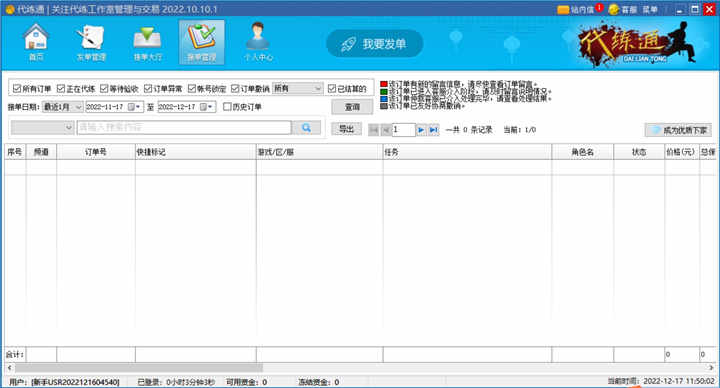Click the 序号 column header
This screenshot has width=720, height=388.
coord(15,152)
